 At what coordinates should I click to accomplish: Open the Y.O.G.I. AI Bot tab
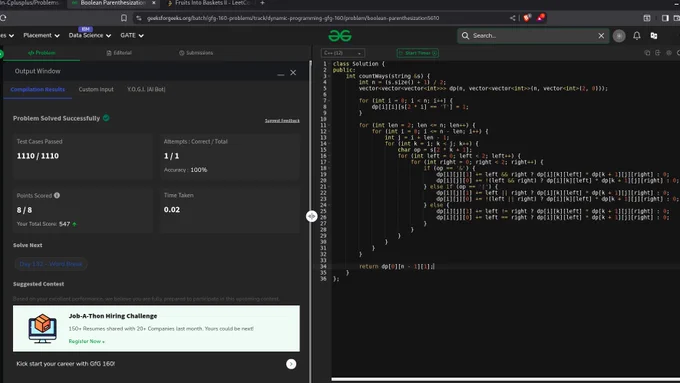click(146, 89)
